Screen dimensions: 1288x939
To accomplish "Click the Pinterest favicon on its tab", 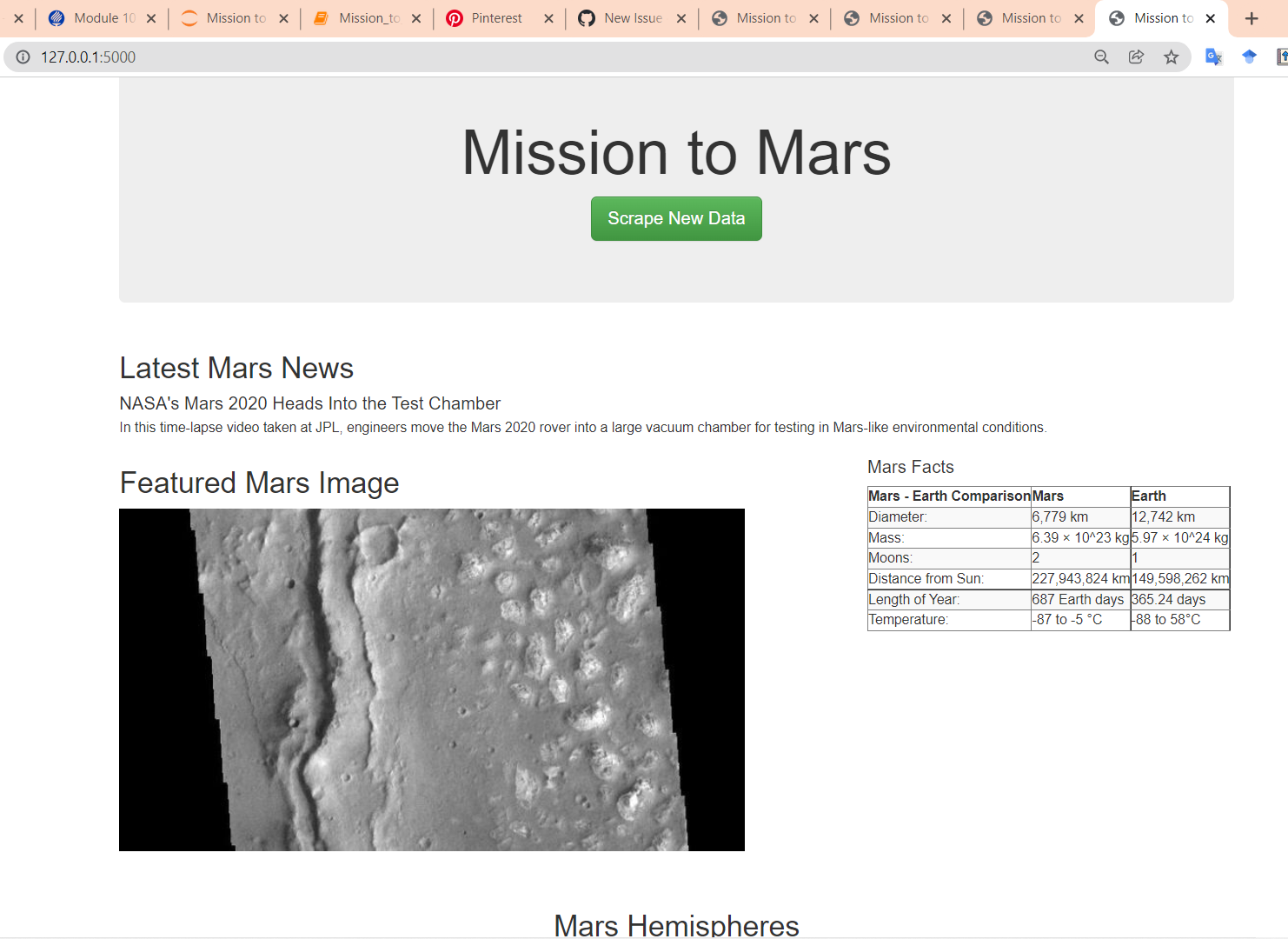I will pyautogui.click(x=455, y=18).
